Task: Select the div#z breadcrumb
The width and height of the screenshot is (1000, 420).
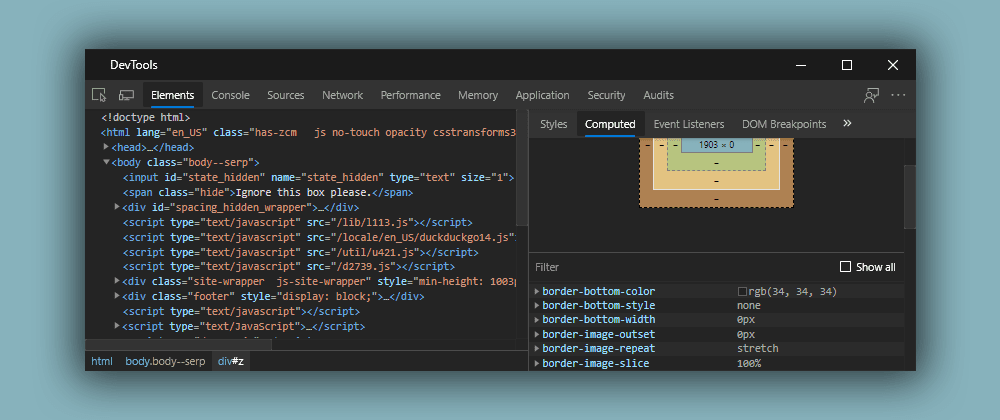Action: pos(231,361)
